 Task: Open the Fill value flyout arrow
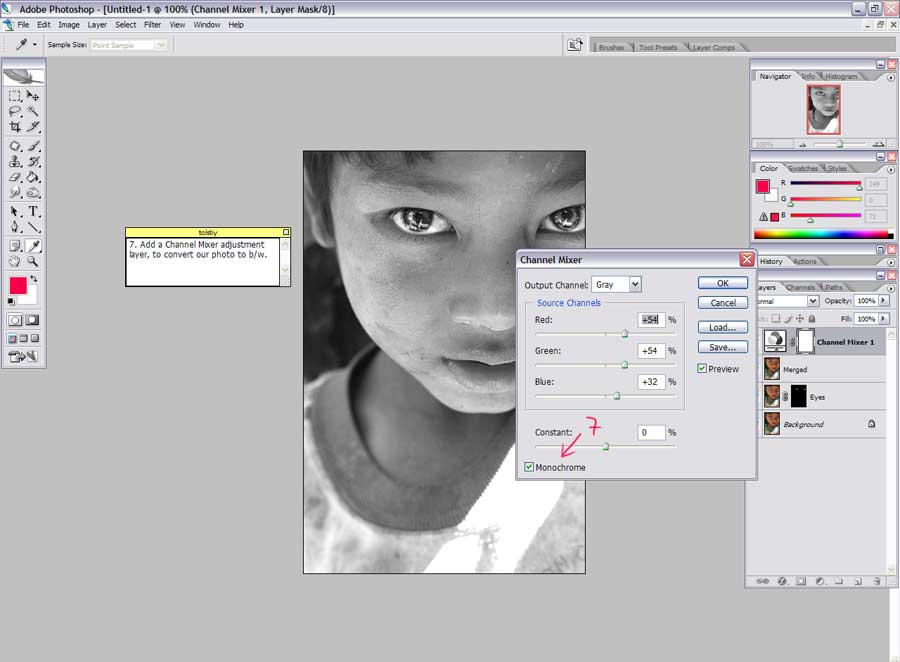(881, 319)
